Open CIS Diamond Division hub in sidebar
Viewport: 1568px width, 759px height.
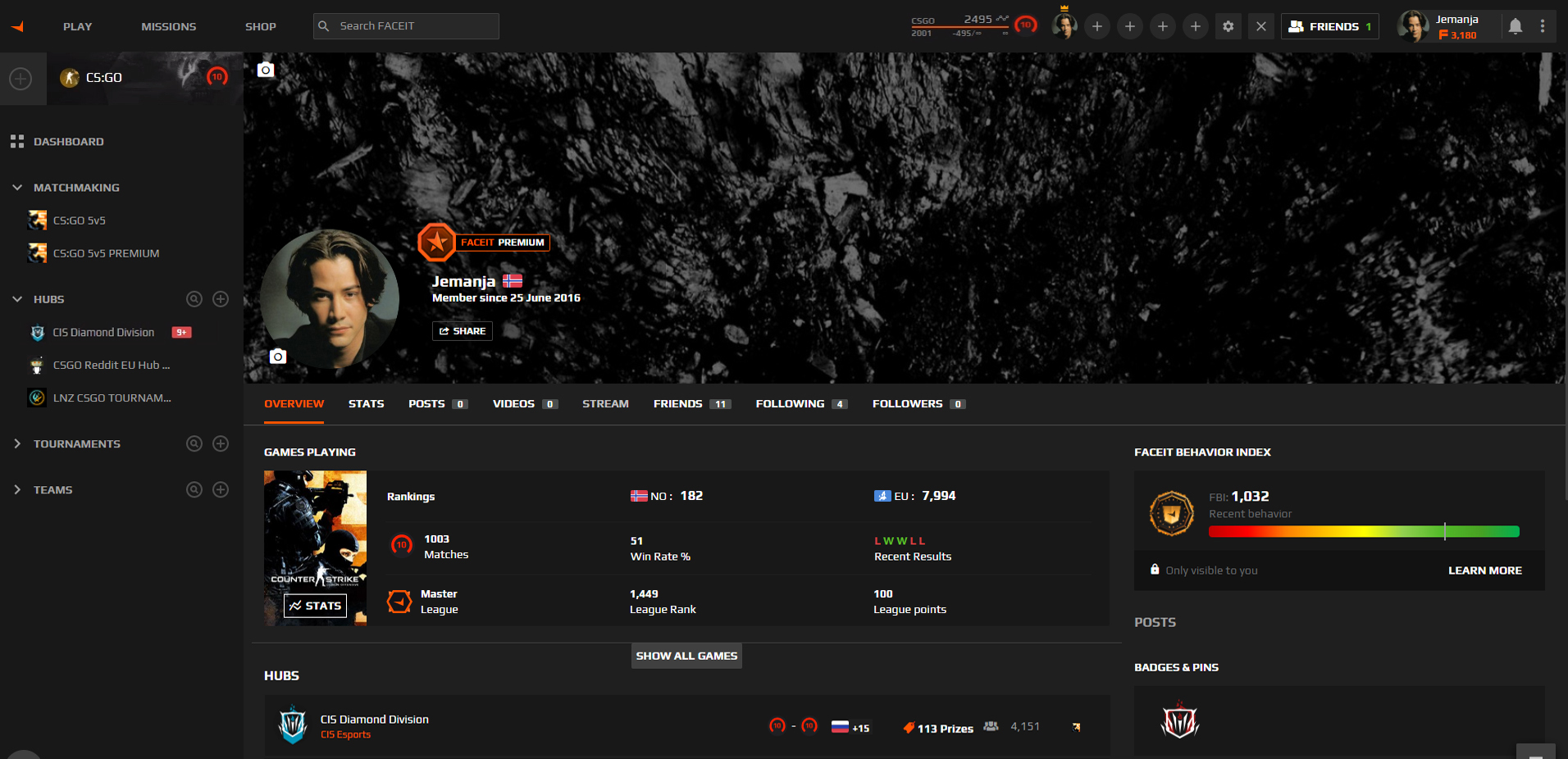point(103,332)
